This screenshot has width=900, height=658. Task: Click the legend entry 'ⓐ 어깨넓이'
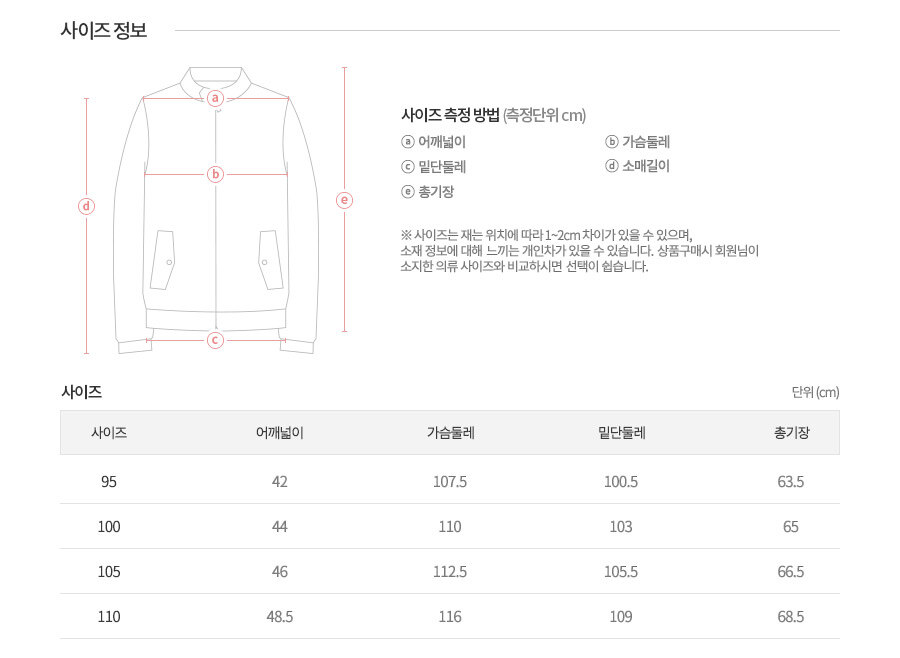click(x=434, y=142)
